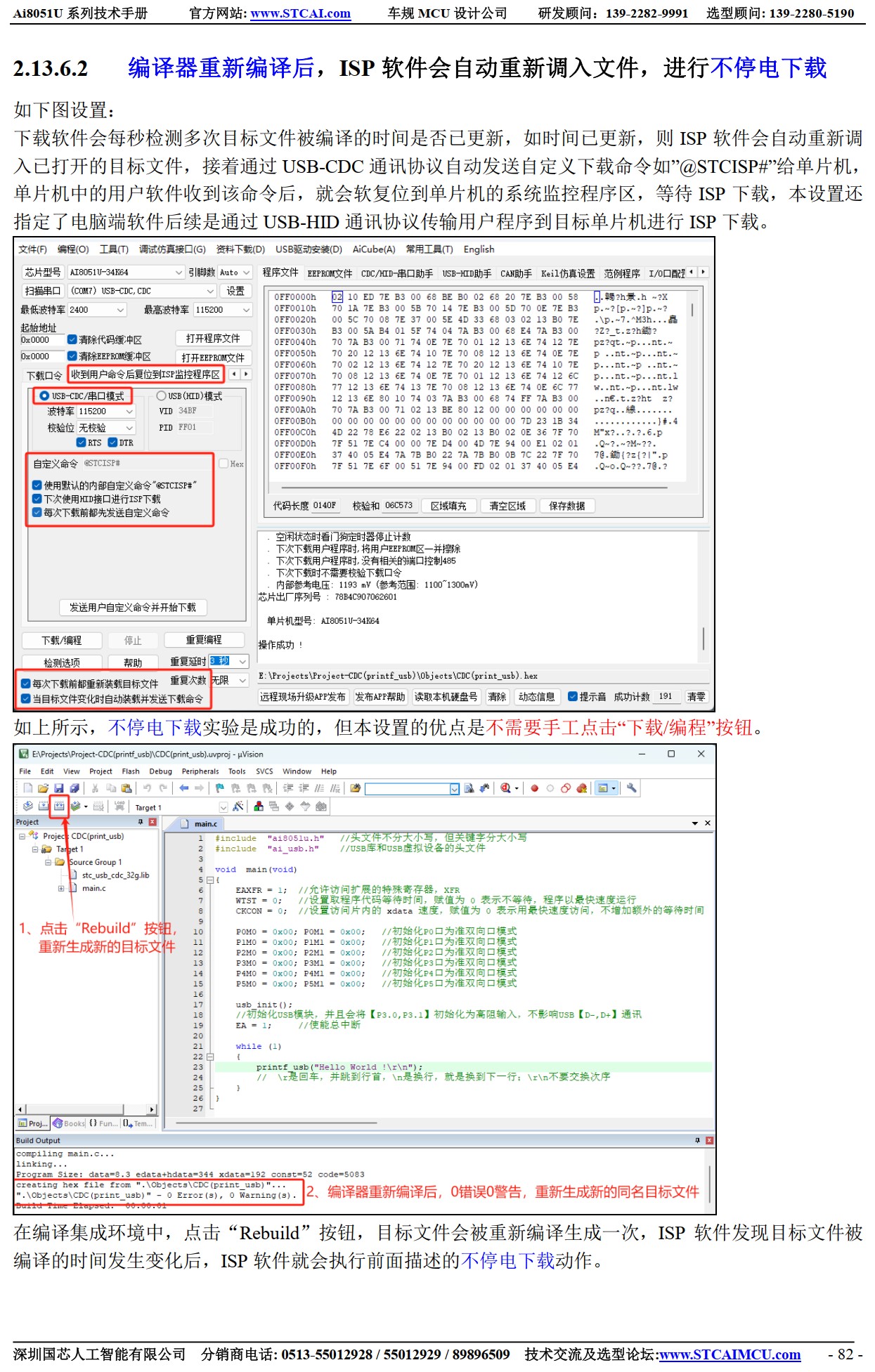Uncheck 每次下载前都重新装载目标文件 option
Screen dimensions: 875x1372
point(26,684)
